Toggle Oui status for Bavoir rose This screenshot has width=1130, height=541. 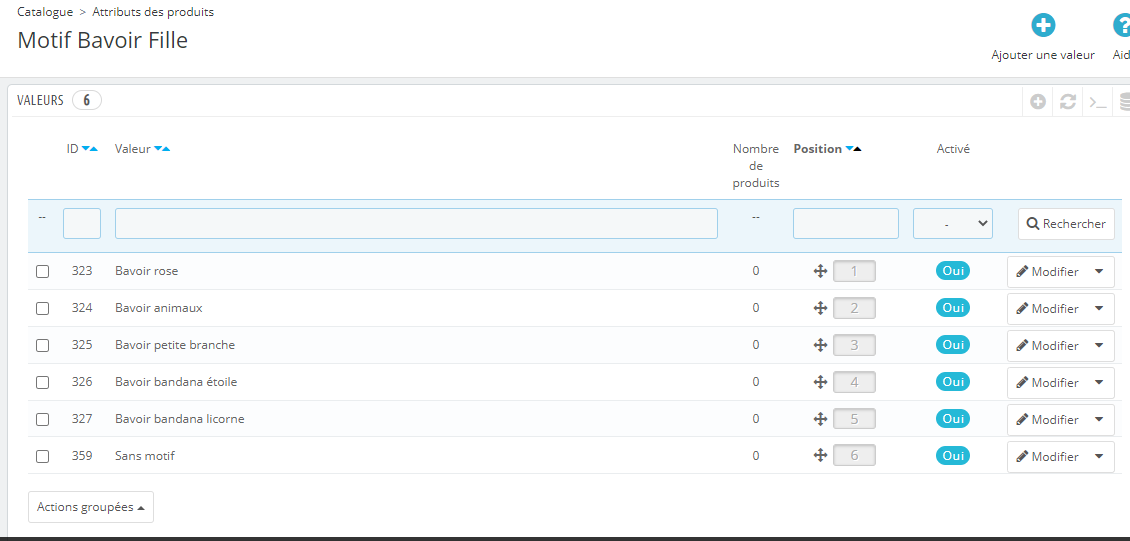pyautogui.click(x=953, y=271)
